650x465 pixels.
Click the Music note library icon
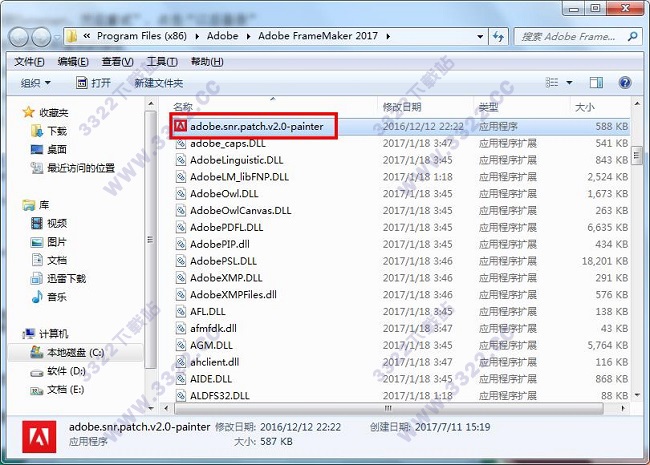tap(37, 296)
